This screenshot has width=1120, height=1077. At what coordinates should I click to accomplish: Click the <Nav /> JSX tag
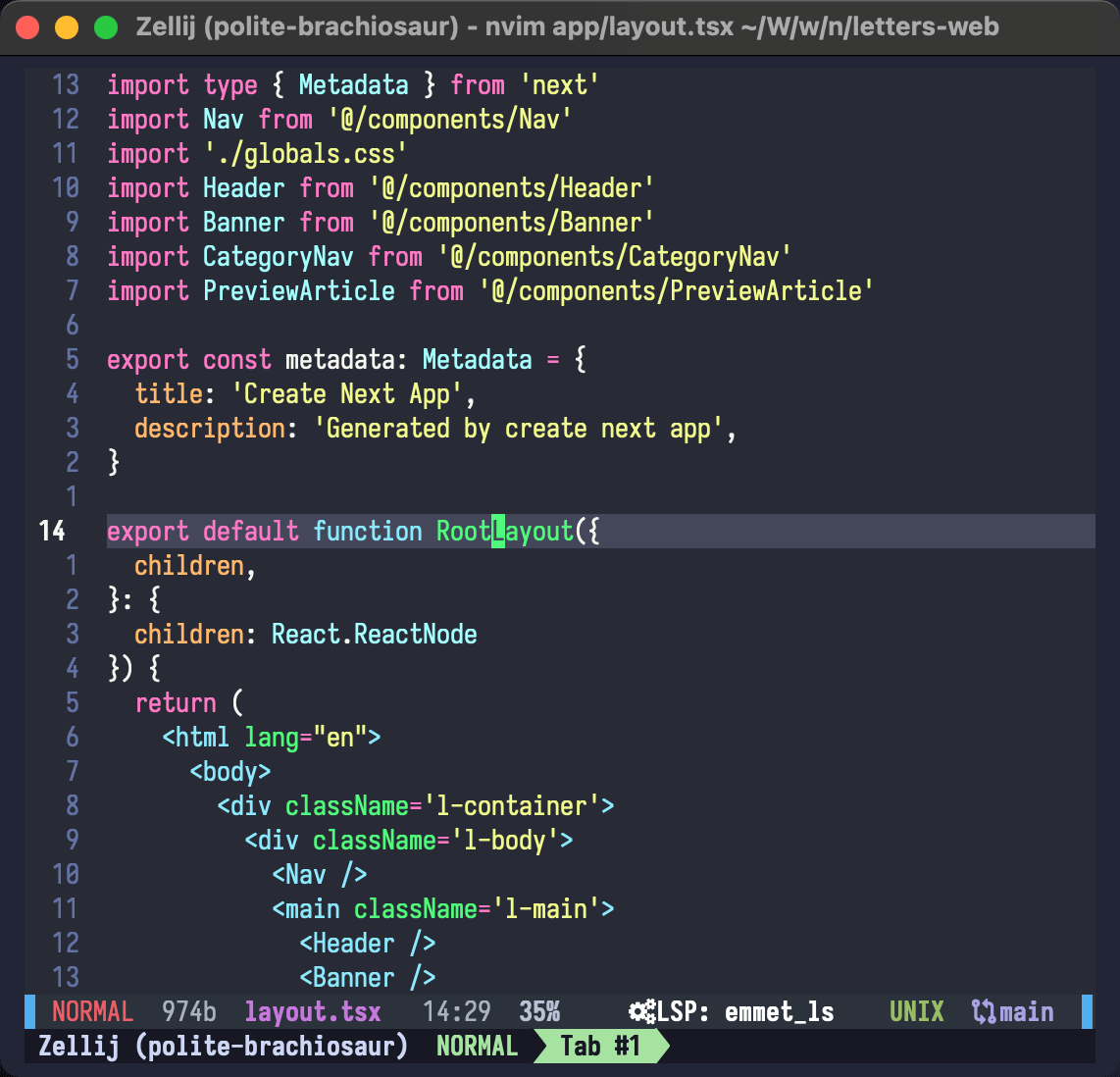coord(320,874)
